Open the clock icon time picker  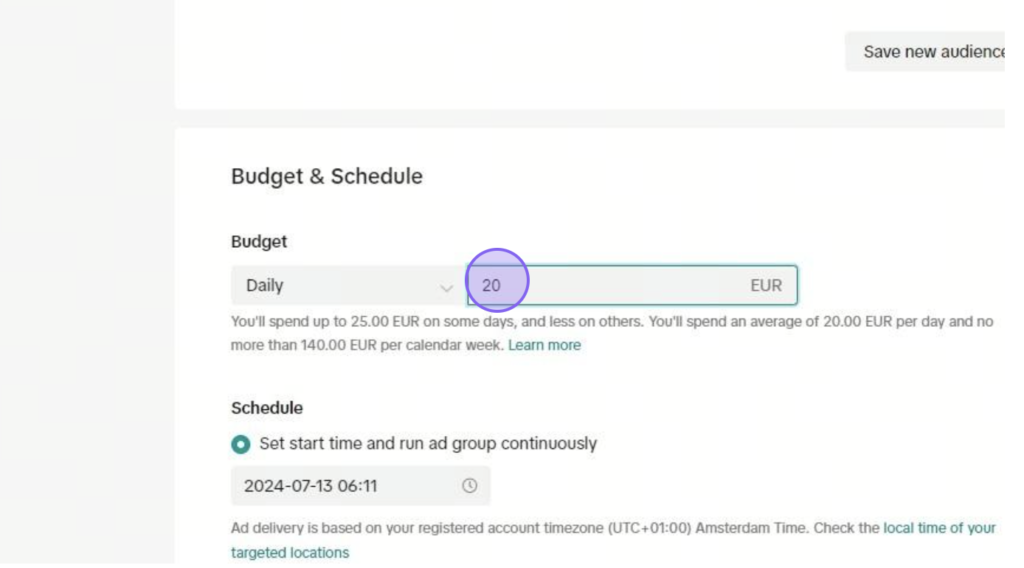(470, 486)
